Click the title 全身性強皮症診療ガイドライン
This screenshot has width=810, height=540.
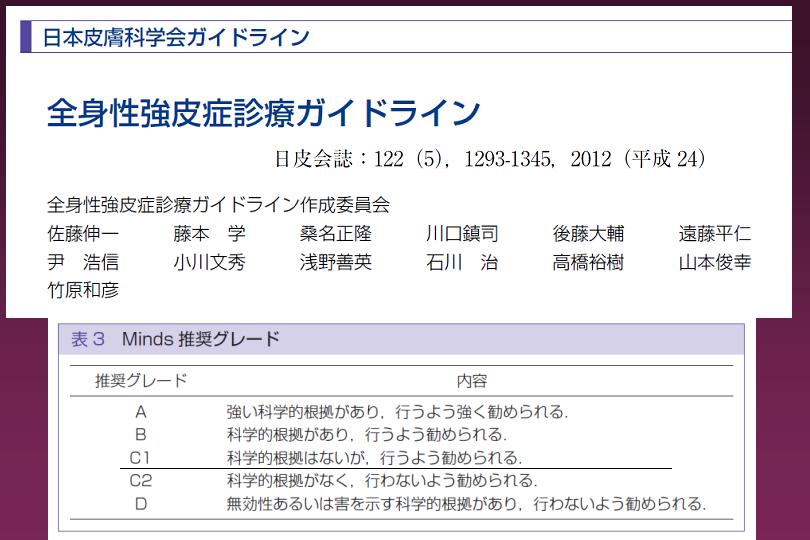click(x=263, y=113)
